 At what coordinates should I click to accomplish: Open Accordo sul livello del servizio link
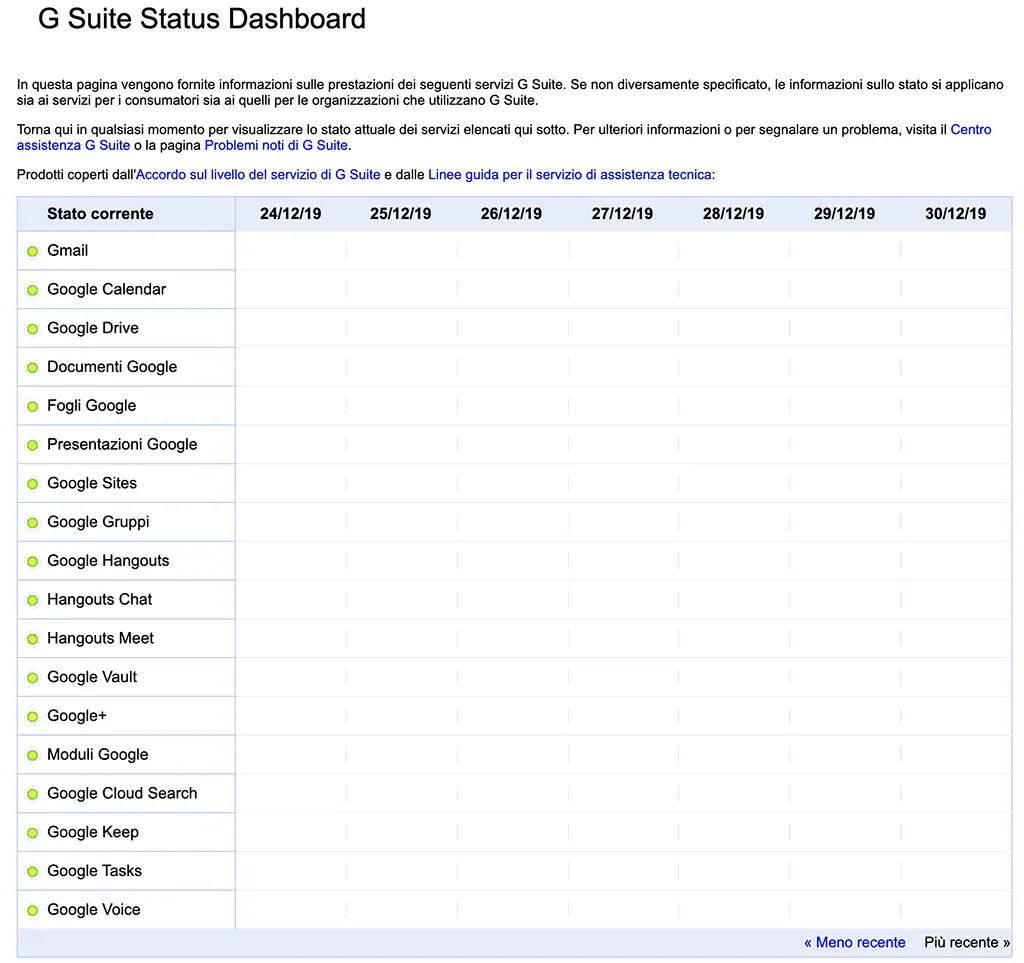coord(258,174)
